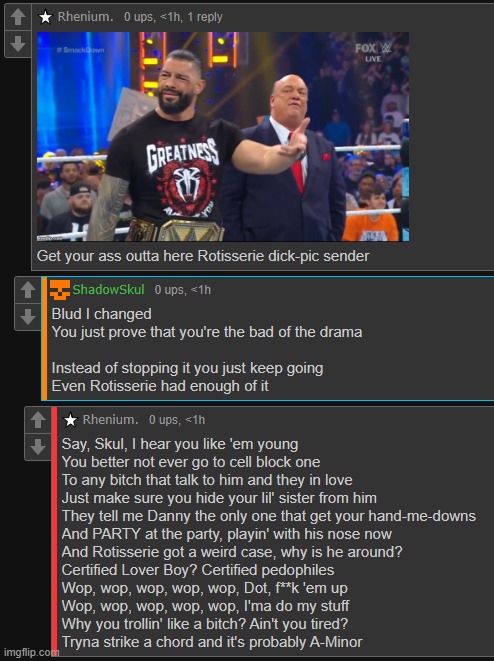Image resolution: width=494 pixels, height=661 pixels.
Task: Upvote Rhenium's lyric reply comment
Action: click(x=38, y=420)
